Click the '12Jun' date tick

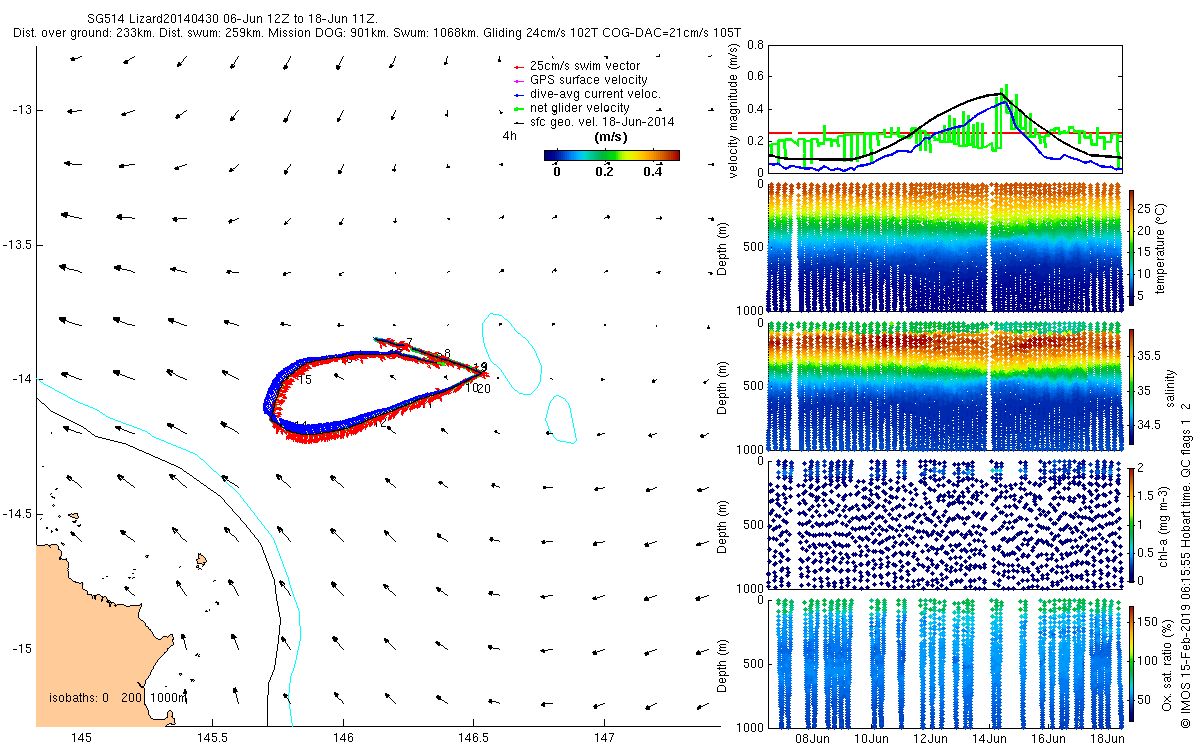coord(931,740)
